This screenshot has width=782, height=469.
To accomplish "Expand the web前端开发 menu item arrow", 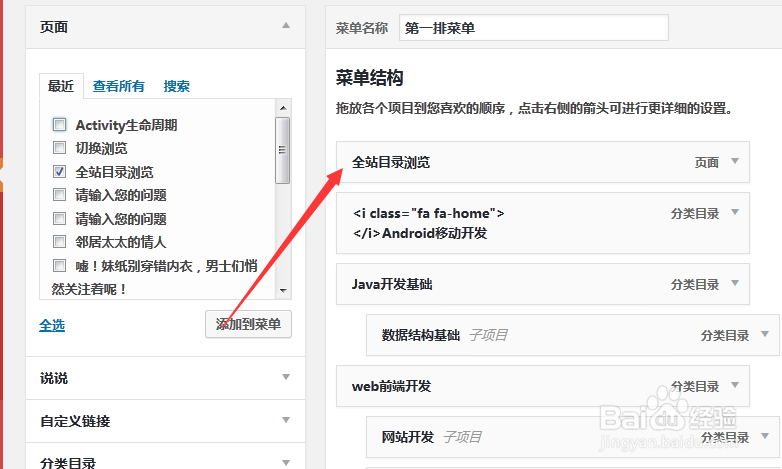I will click(735, 385).
